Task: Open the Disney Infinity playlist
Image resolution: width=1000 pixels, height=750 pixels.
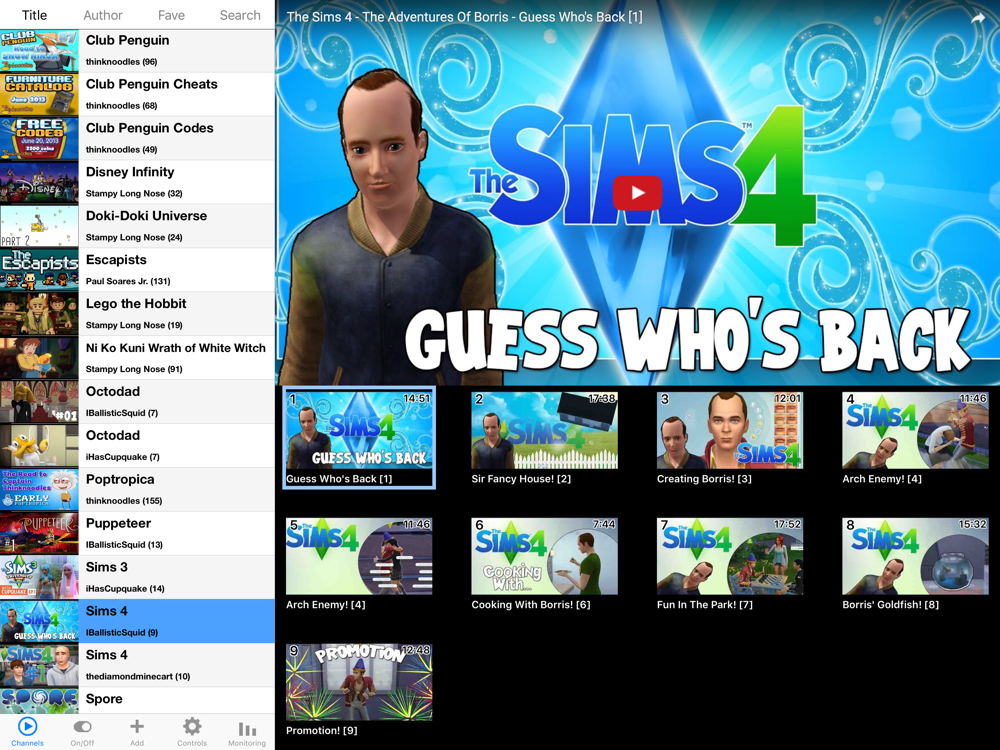Action: (x=137, y=182)
